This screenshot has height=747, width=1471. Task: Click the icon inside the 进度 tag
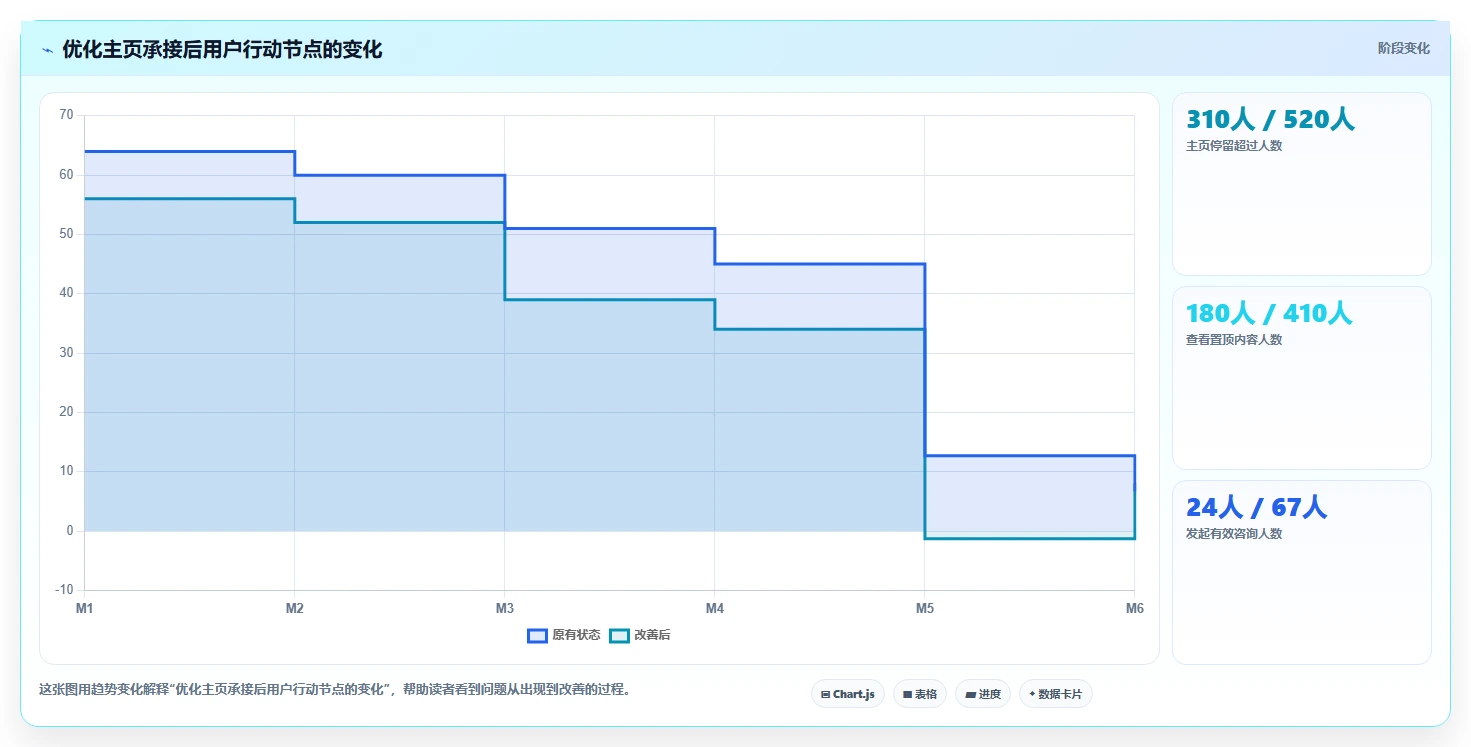point(970,694)
